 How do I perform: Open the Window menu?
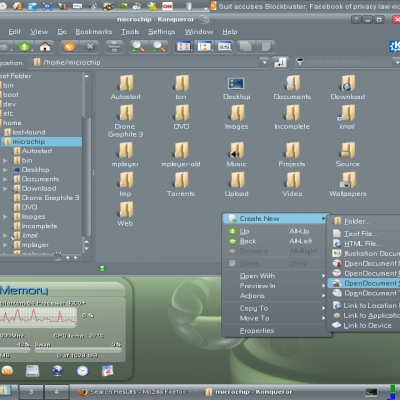199,32
